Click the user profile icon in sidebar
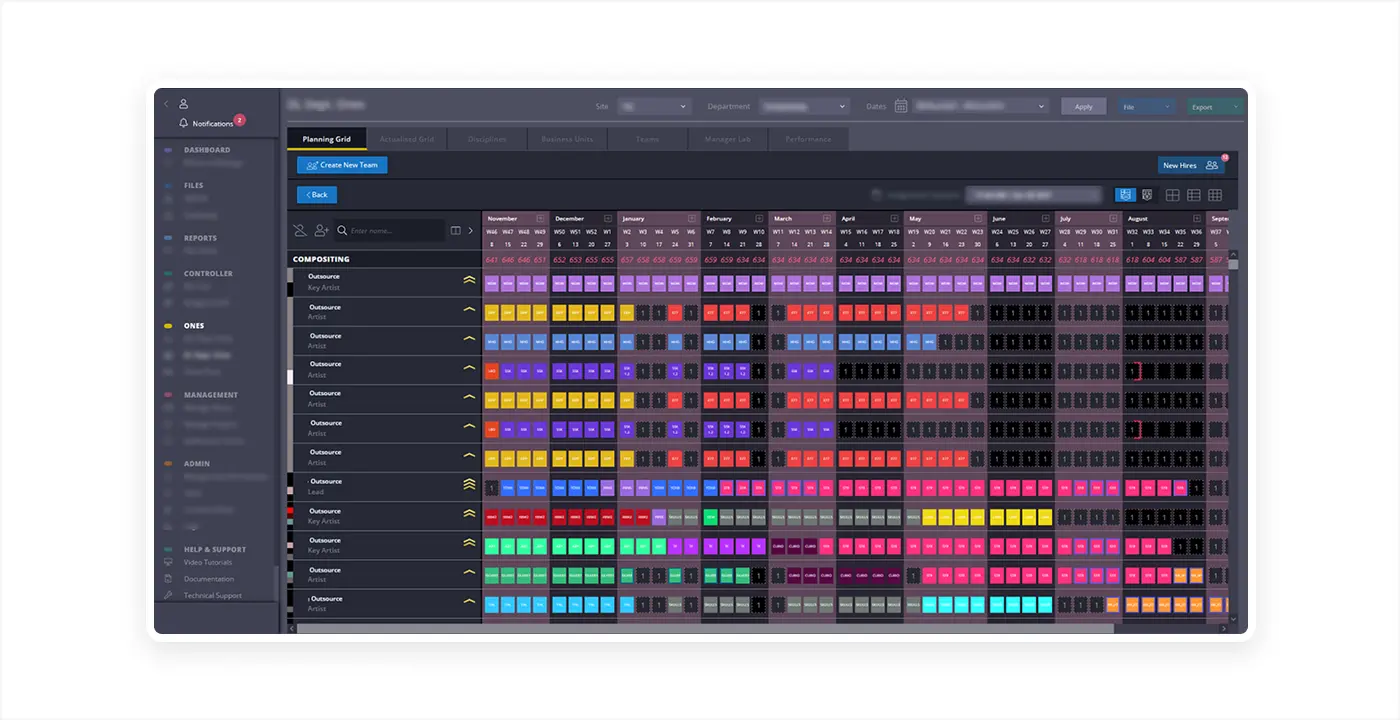 [183, 103]
